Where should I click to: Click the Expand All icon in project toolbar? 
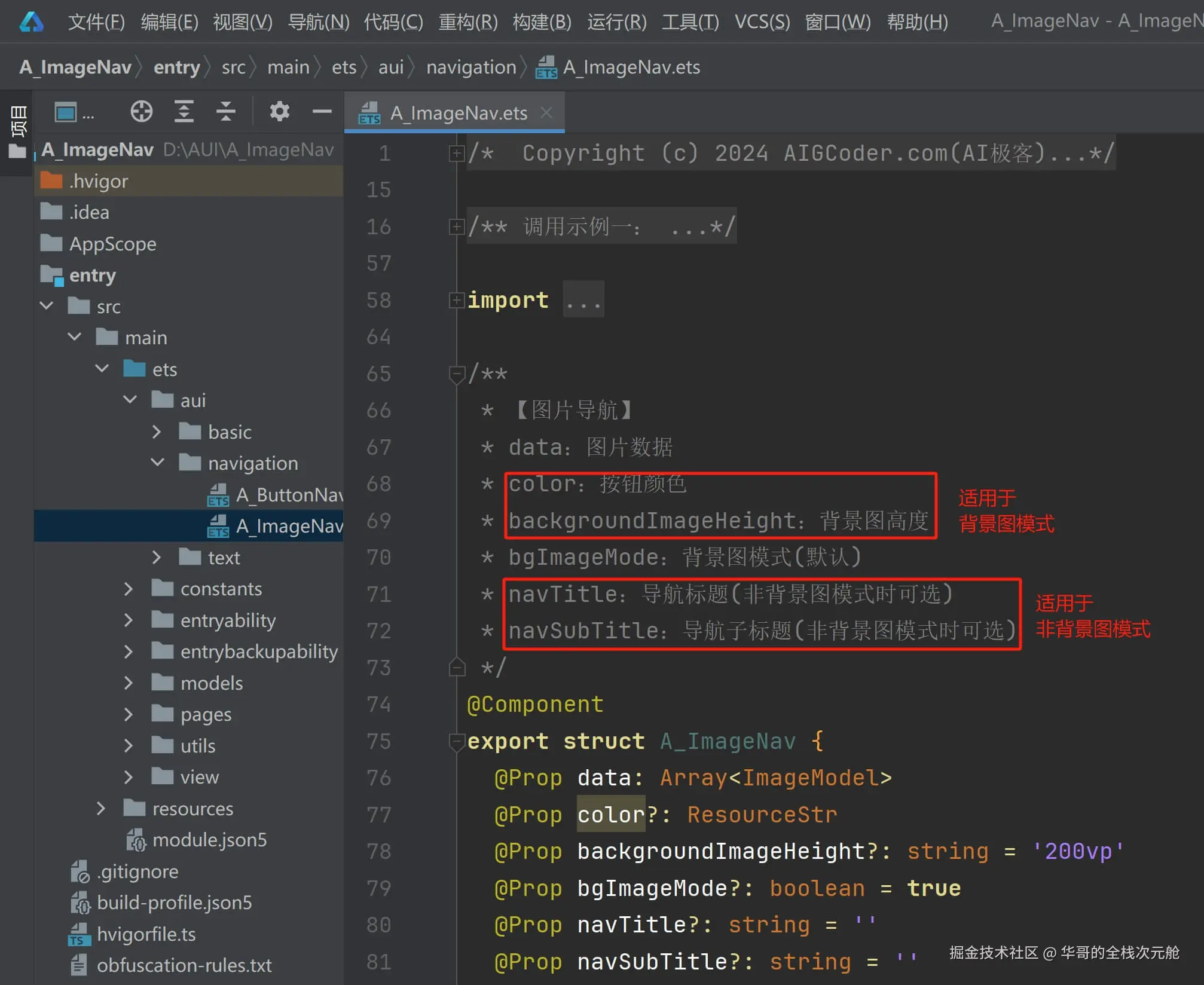pyautogui.click(x=184, y=112)
